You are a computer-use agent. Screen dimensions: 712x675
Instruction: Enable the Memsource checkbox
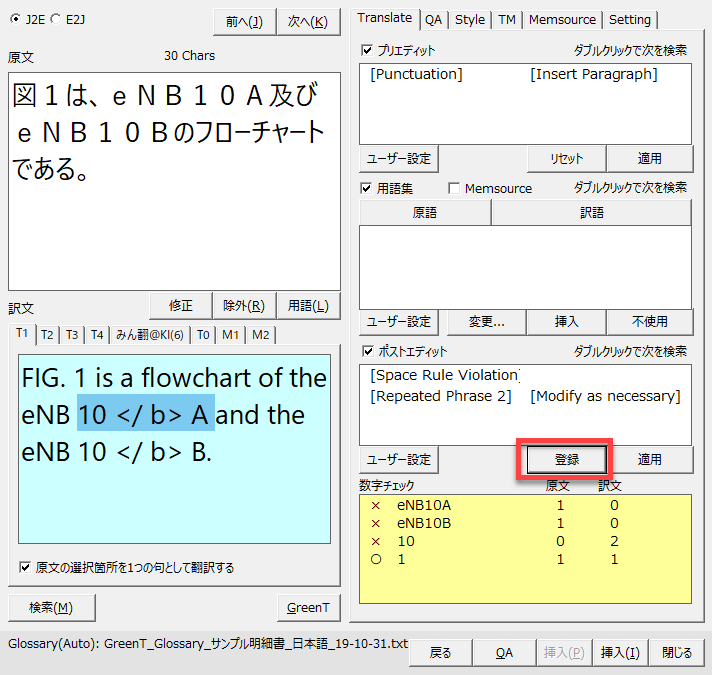coord(455,188)
